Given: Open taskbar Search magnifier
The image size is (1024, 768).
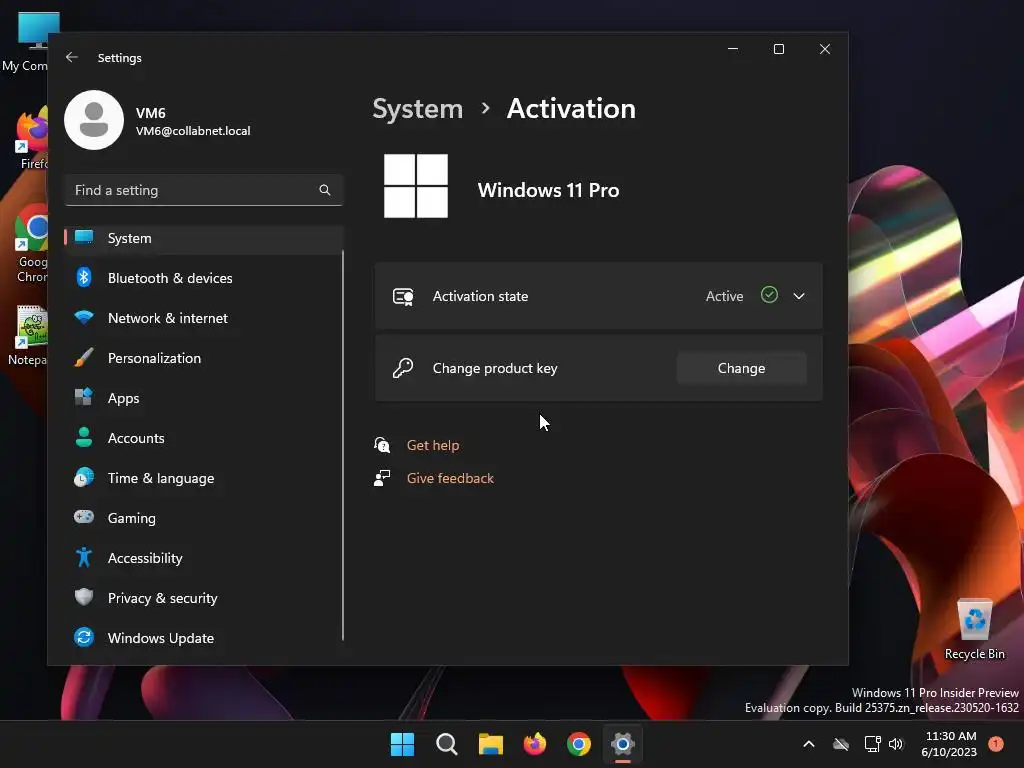Looking at the screenshot, I should point(447,744).
